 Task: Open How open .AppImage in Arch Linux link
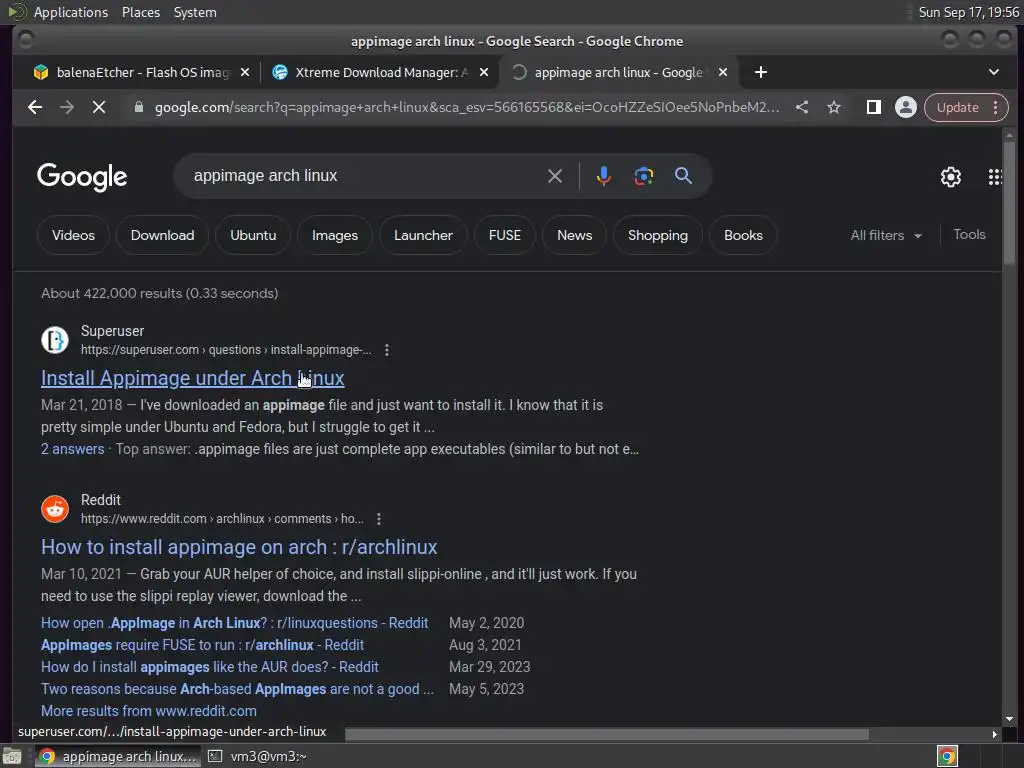[x=234, y=623]
